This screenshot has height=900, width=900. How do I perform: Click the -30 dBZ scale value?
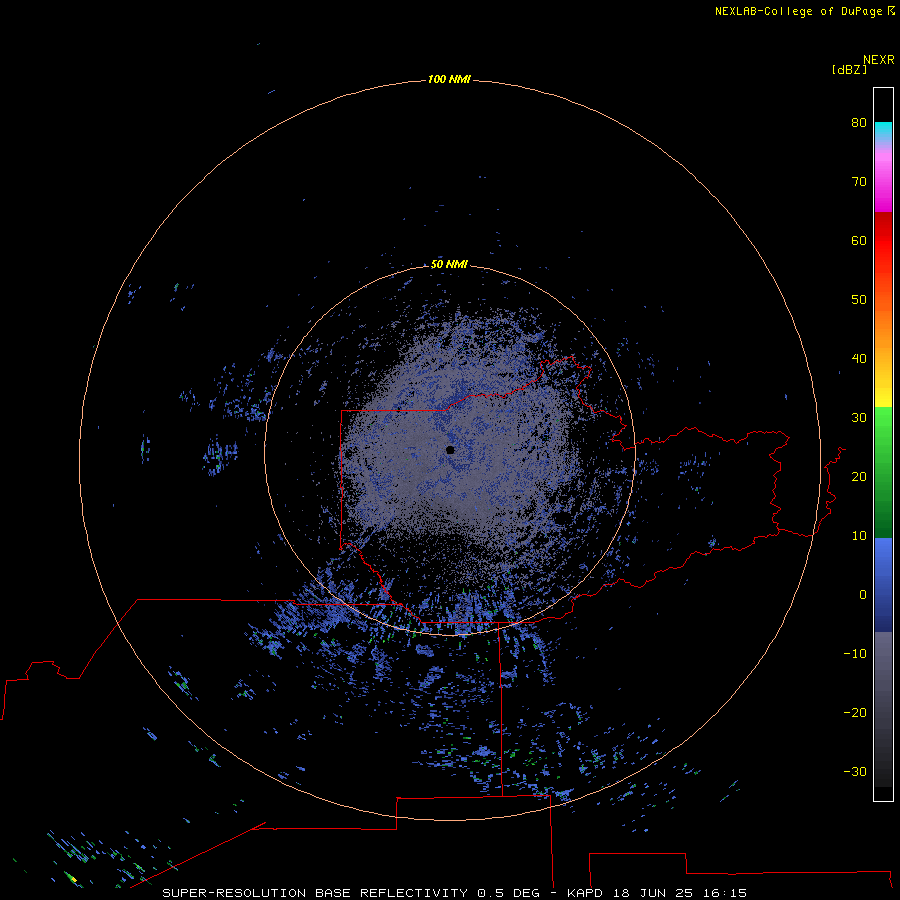click(855, 771)
